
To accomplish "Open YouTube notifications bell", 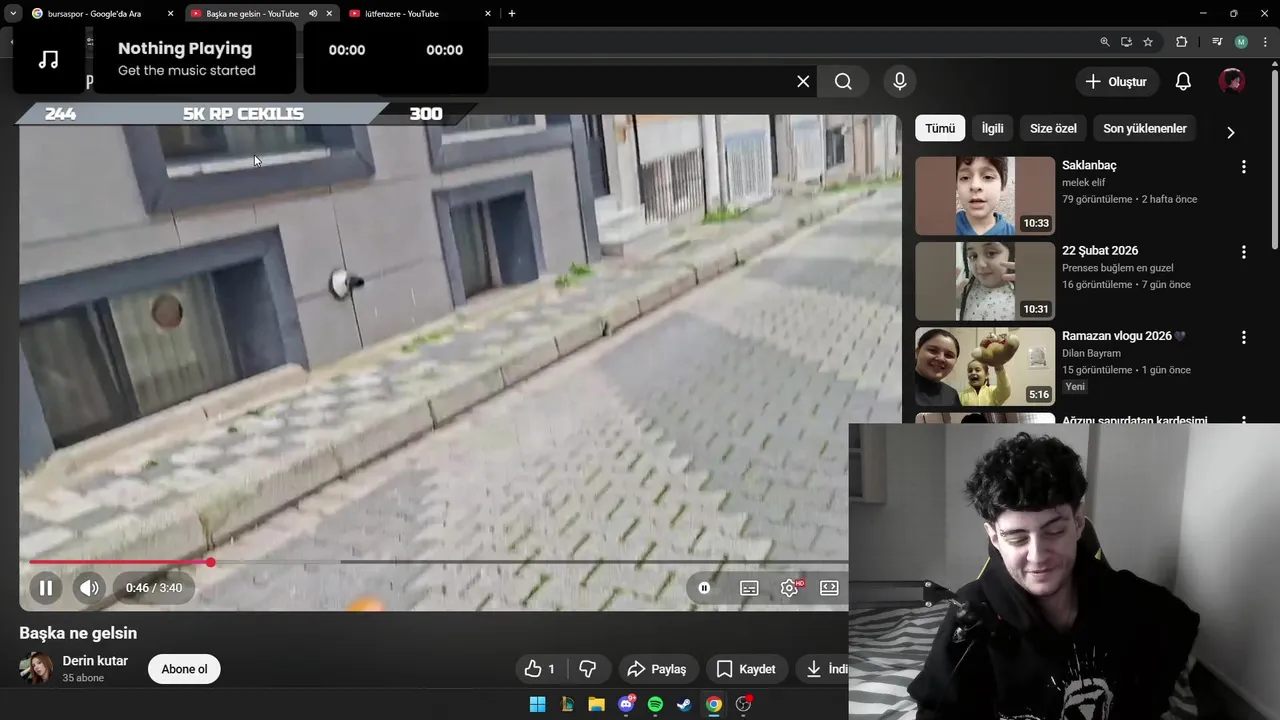I will point(1183,82).
